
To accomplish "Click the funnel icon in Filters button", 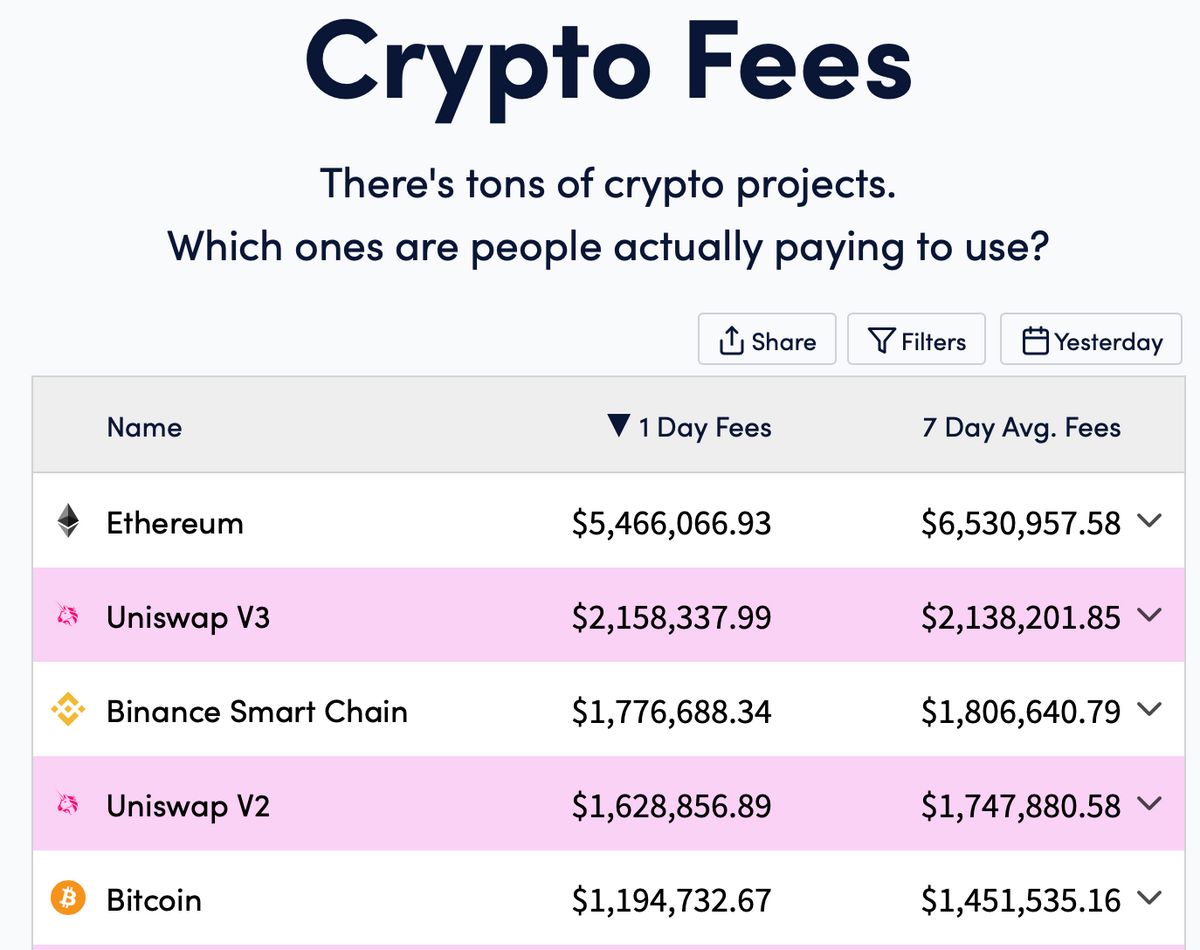I will coord(881,341).
